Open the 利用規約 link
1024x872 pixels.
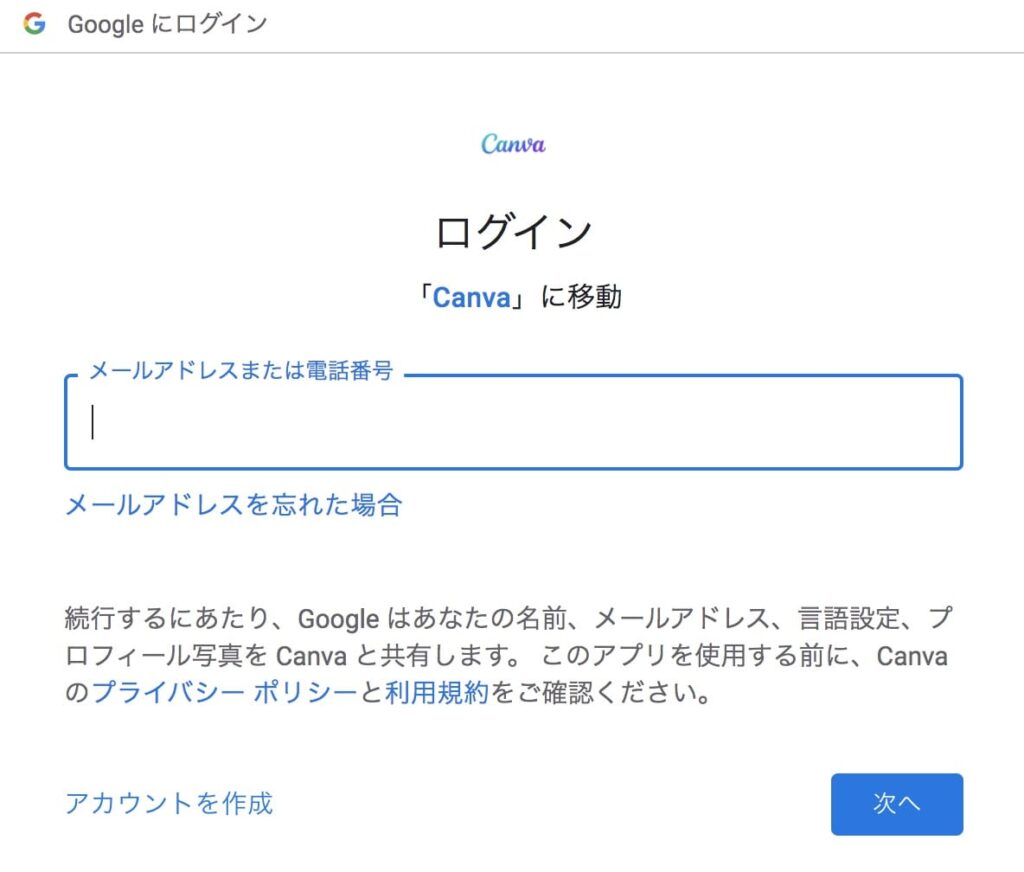437,692
